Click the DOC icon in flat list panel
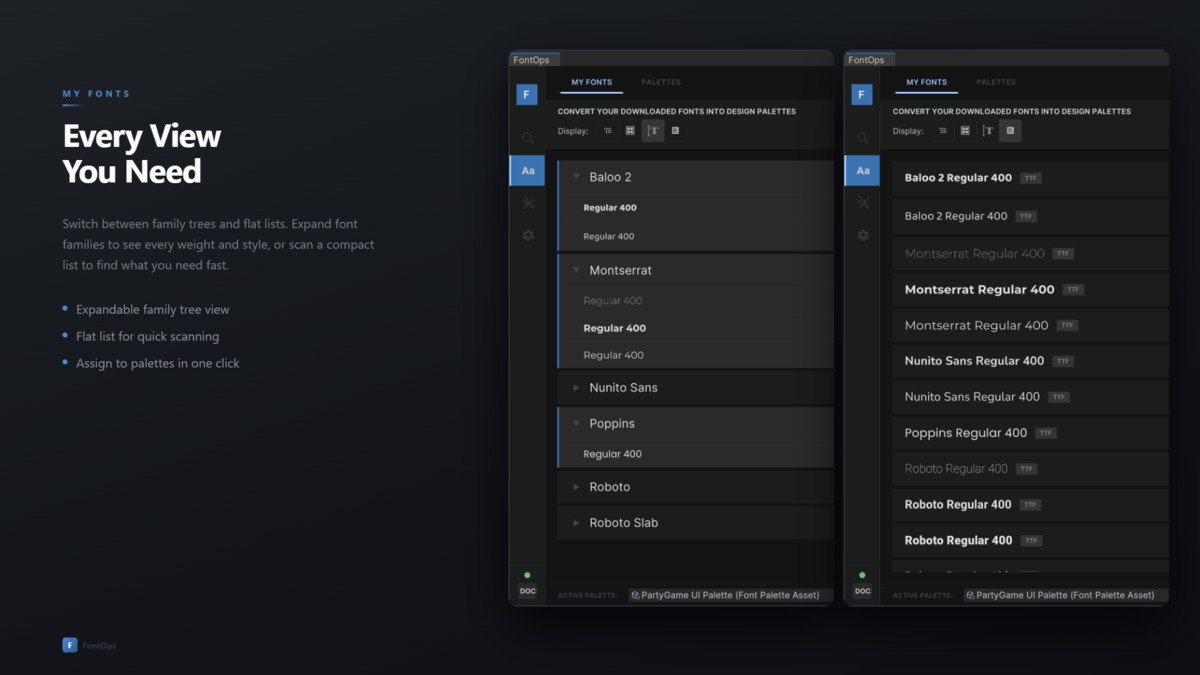The image size is (1200, 675). (x=862, y=591)
